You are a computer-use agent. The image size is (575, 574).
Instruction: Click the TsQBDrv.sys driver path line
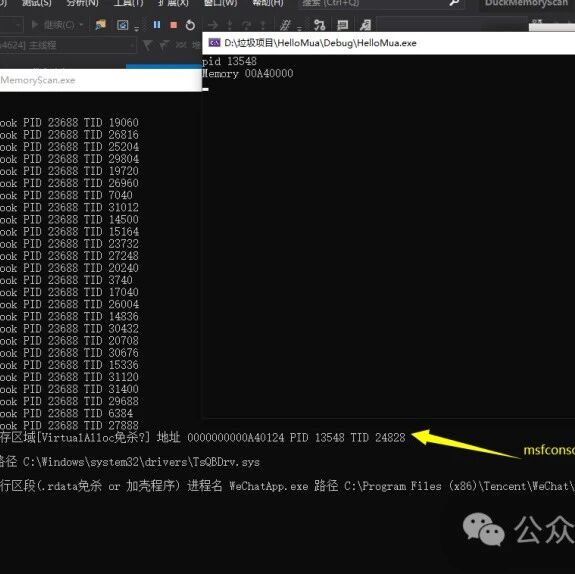(130, 462)
